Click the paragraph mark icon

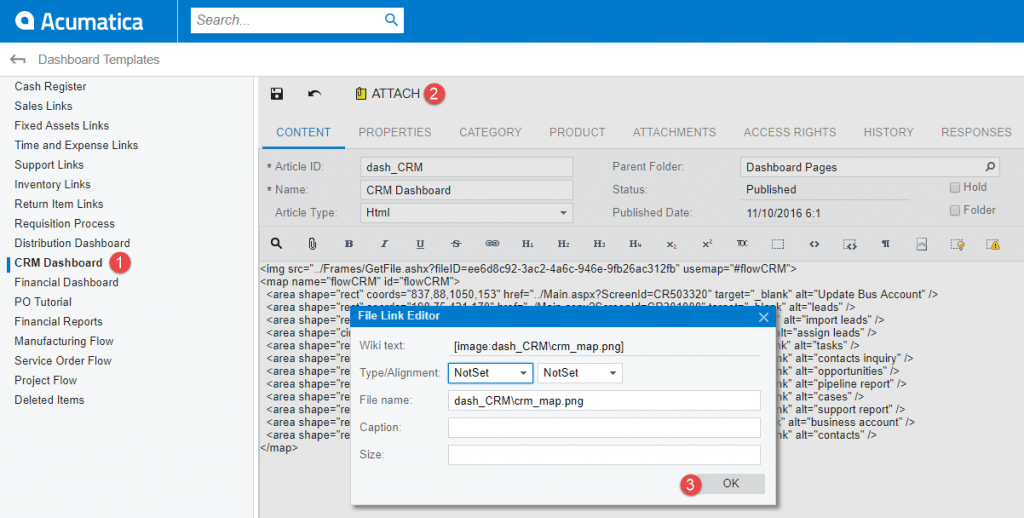[x=886, y=244]
